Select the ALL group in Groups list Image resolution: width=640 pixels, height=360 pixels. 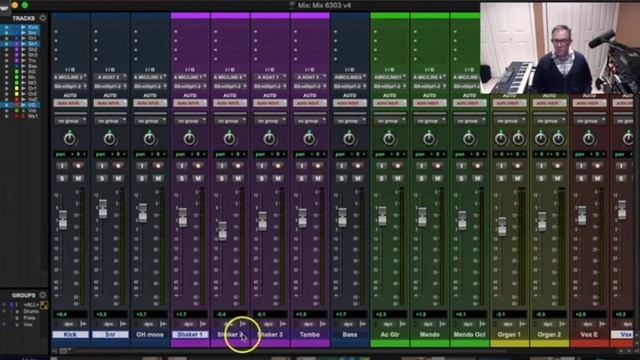31,305
